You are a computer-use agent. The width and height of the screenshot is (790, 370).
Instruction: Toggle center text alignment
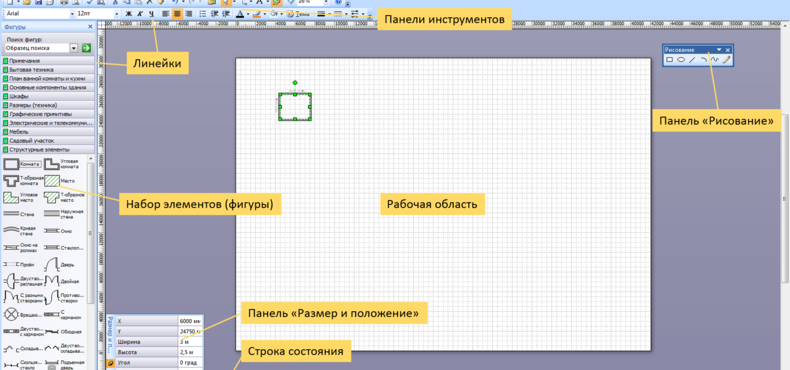coord(177,14)
